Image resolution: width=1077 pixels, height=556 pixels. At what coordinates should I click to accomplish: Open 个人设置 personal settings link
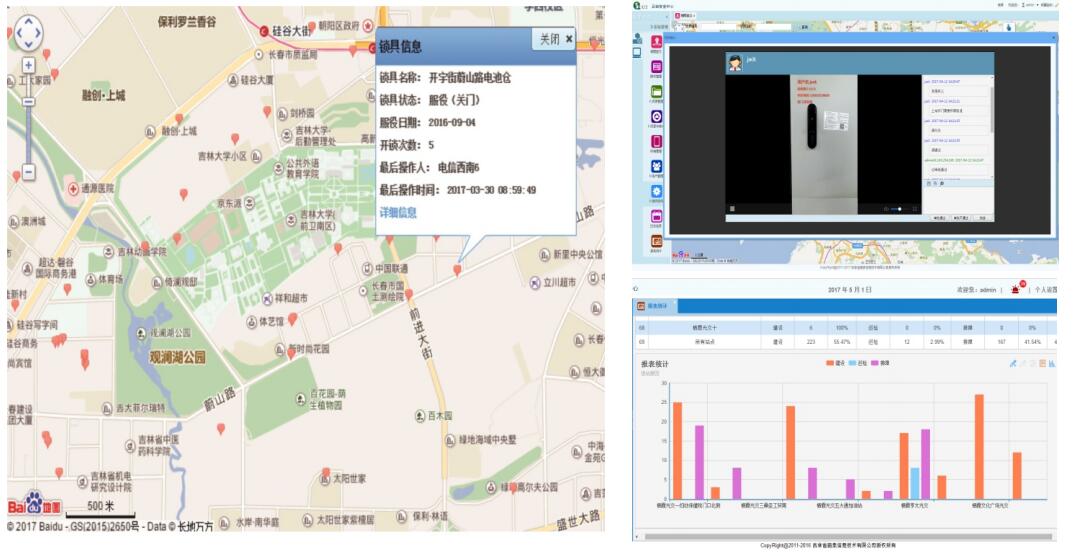coord(1045,290)
